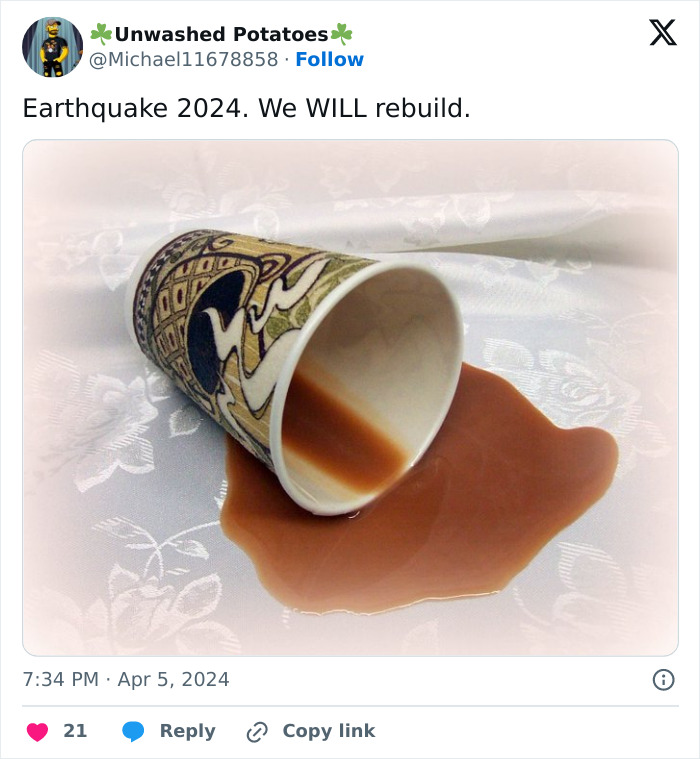Screen dimensions: 700x759
Task: Click the "Earthquake 2024." tweet text
Action: tap(133, 108)
